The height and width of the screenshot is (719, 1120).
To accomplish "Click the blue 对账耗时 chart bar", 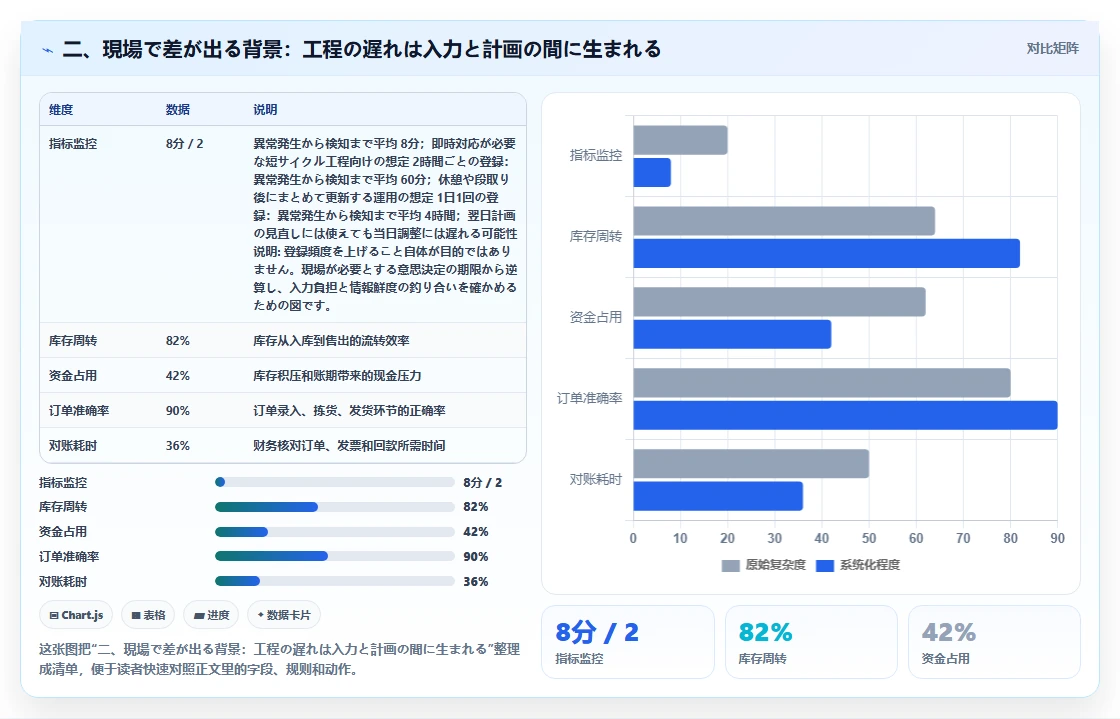I will tap(718, 496).
